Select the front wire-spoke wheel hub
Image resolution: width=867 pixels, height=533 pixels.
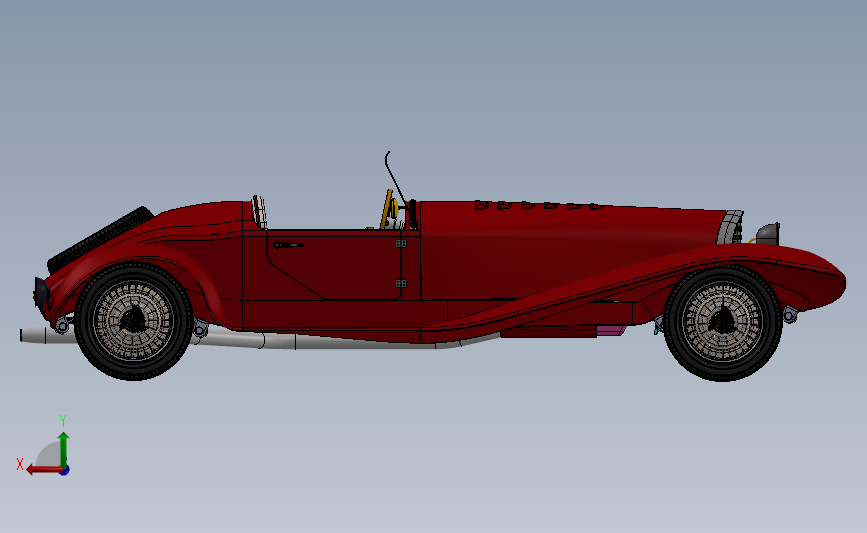pyautogui.click(x=723, y=321)
